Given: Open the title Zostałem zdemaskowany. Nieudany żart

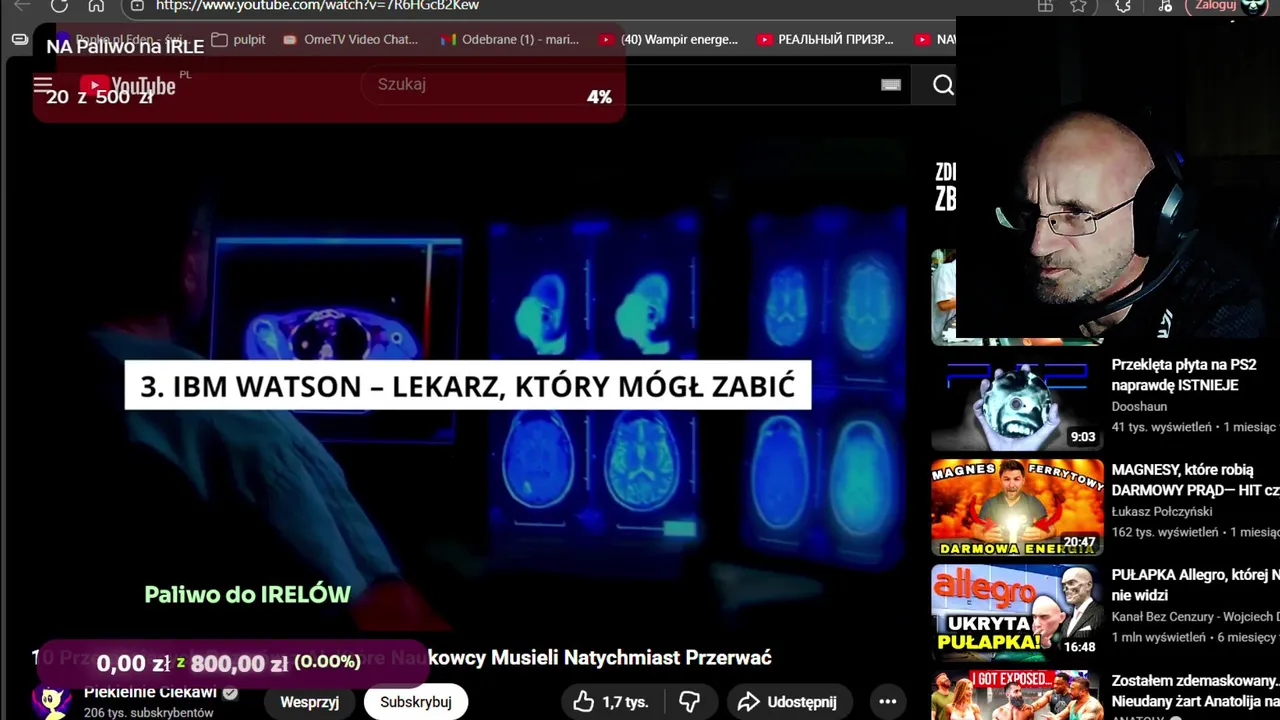Looking at the screenshot, I should [1195, 690].
